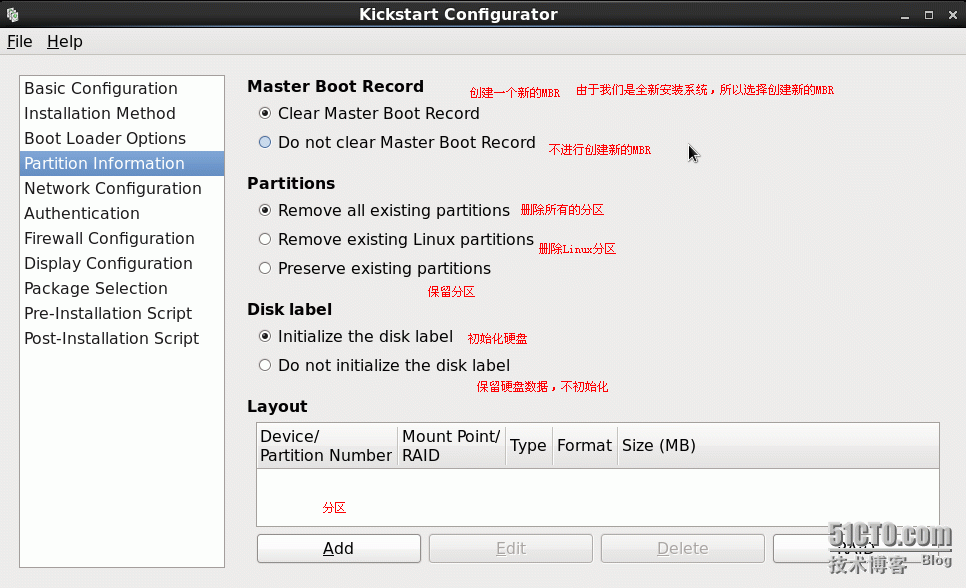Click the Type column header

point(529,446)
